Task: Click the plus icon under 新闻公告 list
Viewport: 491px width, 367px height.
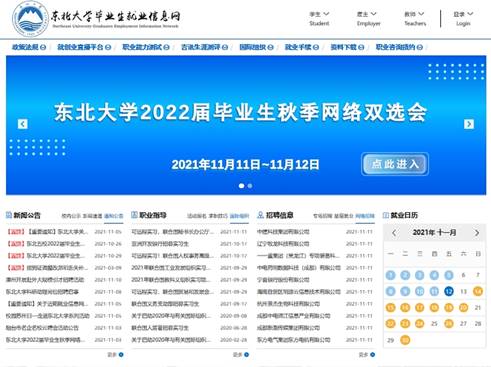Action: [121, 355]
